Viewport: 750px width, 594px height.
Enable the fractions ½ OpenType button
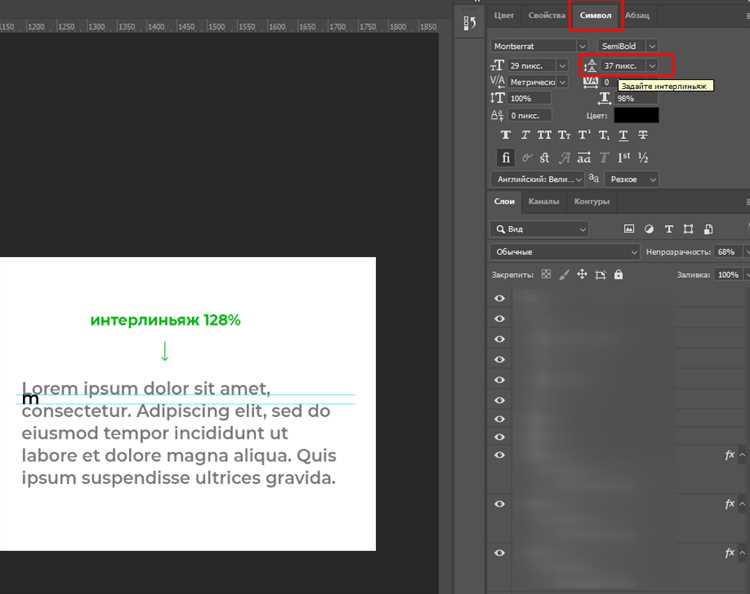pos(643,158)
